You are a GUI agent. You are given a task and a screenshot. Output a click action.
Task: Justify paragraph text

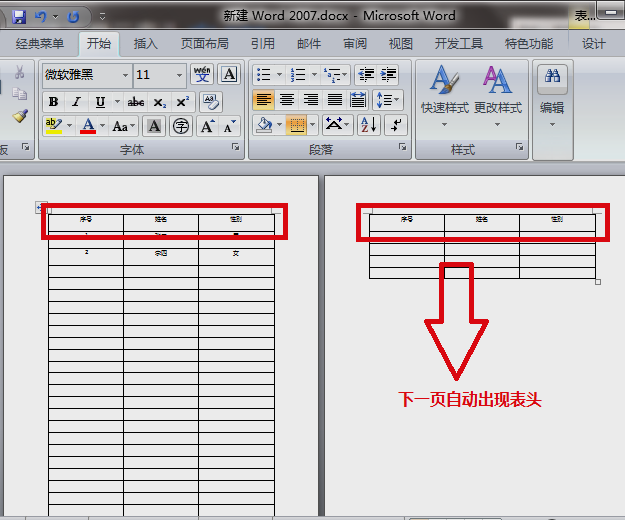[334, 100]
